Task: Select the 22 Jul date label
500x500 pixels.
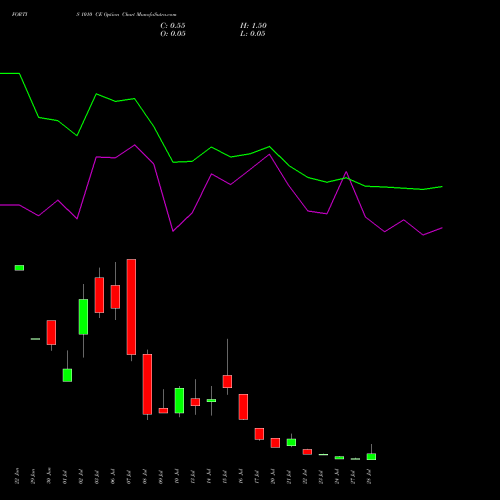Action: coord(305,477)
